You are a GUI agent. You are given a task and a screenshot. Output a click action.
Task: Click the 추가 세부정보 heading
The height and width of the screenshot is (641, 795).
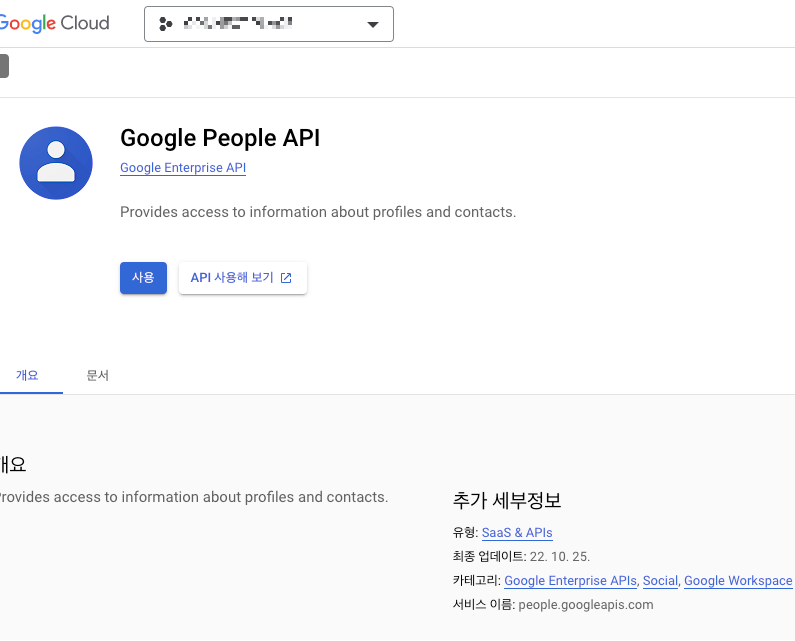click(507, 501)
